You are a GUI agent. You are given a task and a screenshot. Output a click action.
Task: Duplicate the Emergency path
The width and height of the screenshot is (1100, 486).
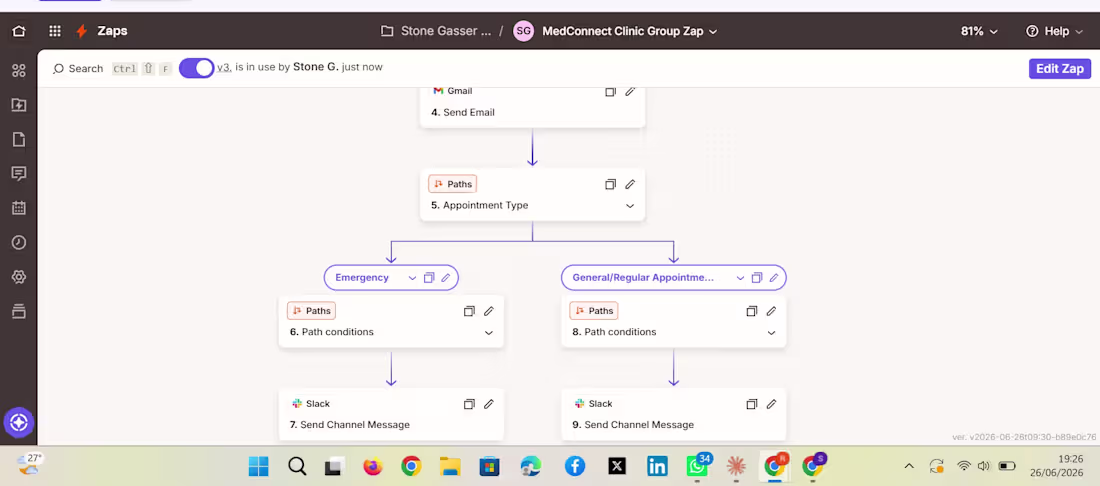pyautogui.click(x=429, y=278)
